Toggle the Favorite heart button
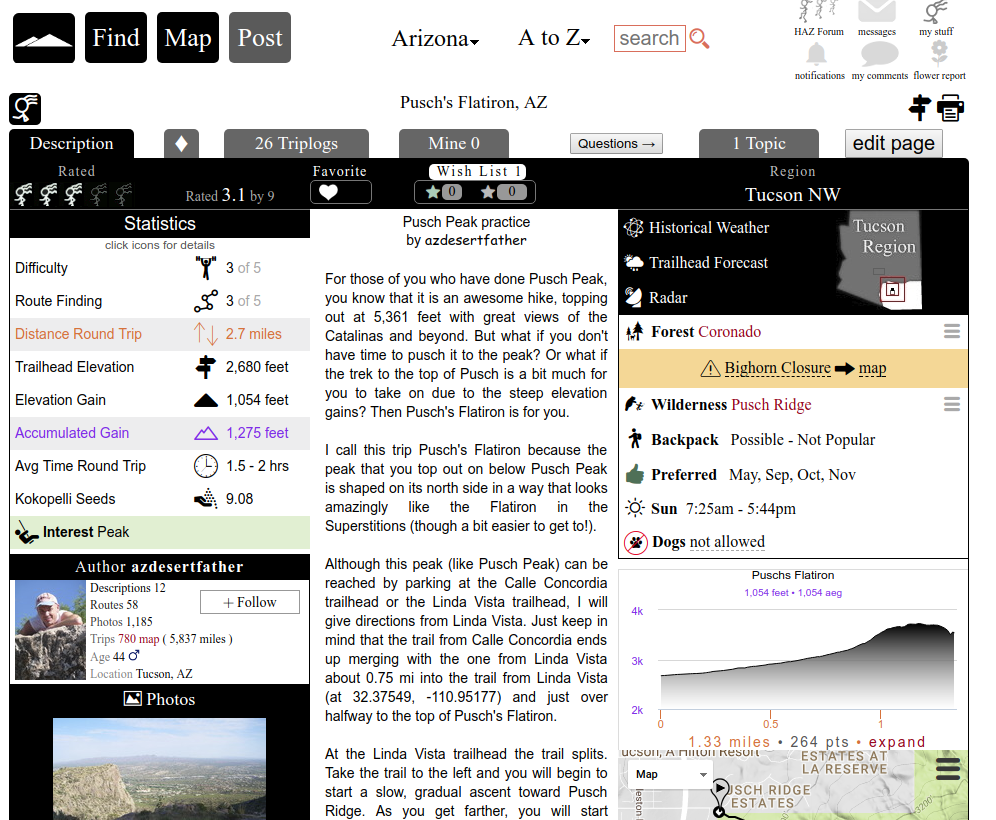The height and width of the screenshot is (820, 996). tap(340, 192)
